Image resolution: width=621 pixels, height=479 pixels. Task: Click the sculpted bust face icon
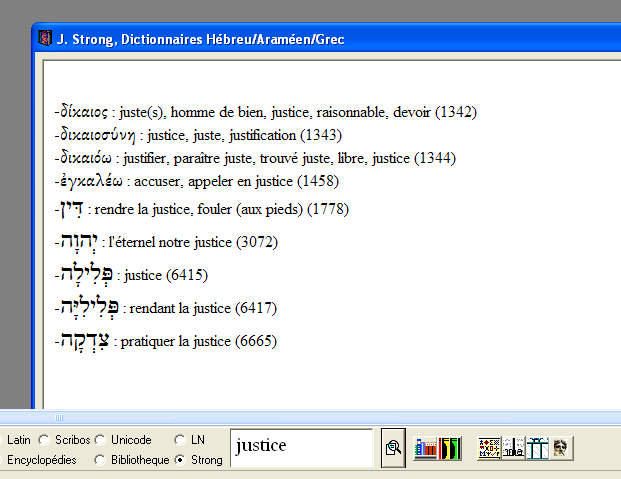tap(562, 448)
